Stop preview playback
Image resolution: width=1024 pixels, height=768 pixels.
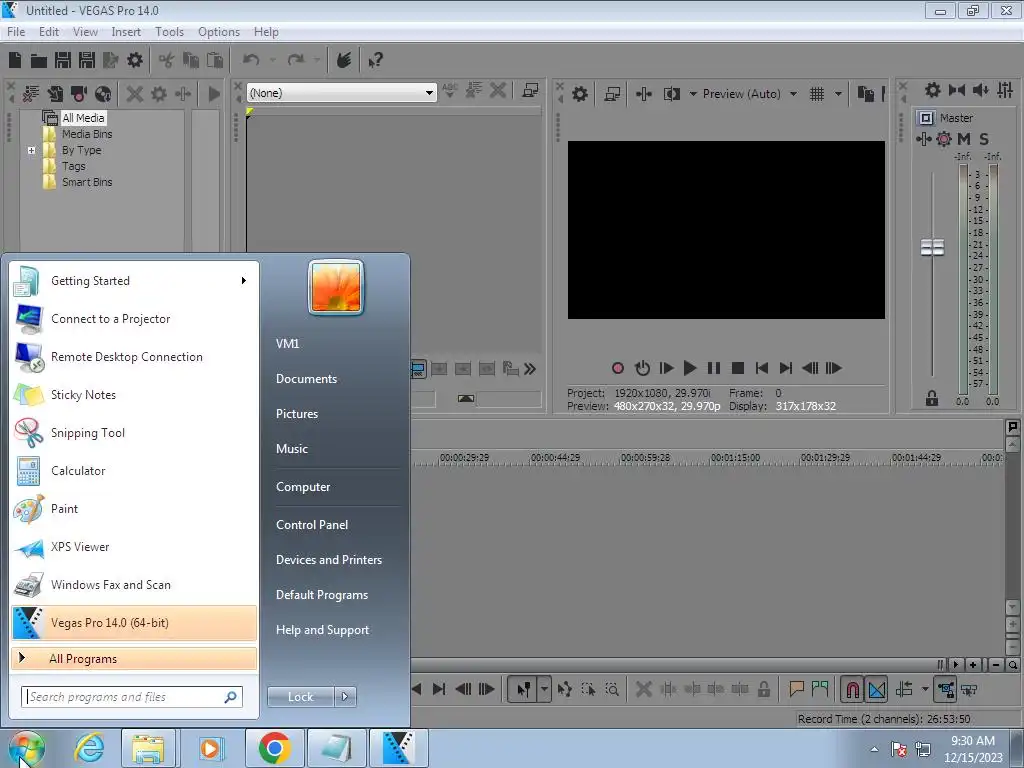738,368
